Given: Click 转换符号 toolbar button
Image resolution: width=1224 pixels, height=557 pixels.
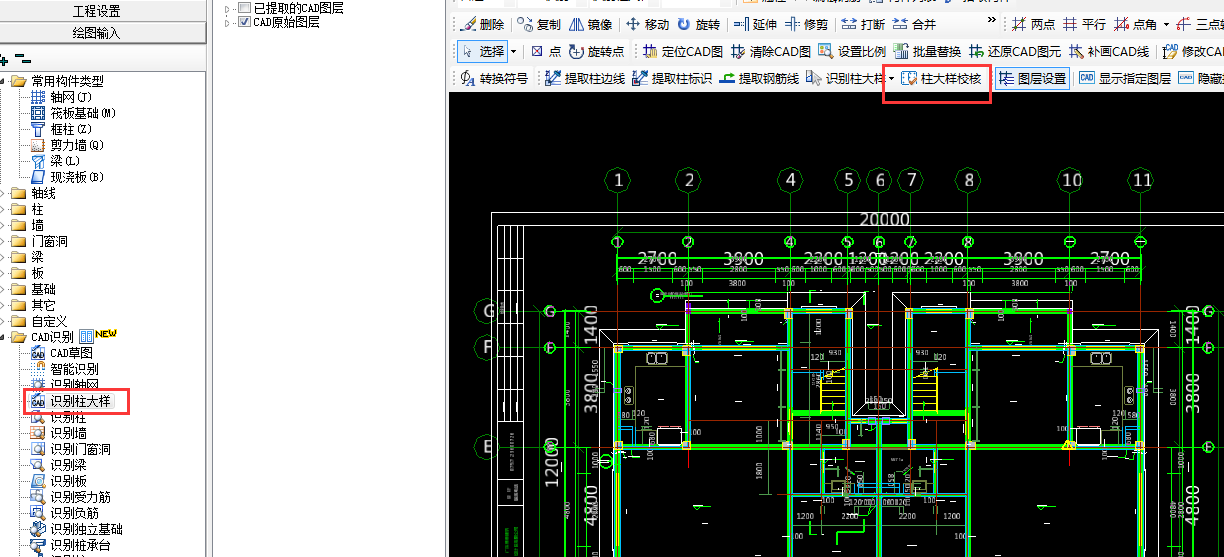Looking at the screenshot, I should [x=494, y=78].
